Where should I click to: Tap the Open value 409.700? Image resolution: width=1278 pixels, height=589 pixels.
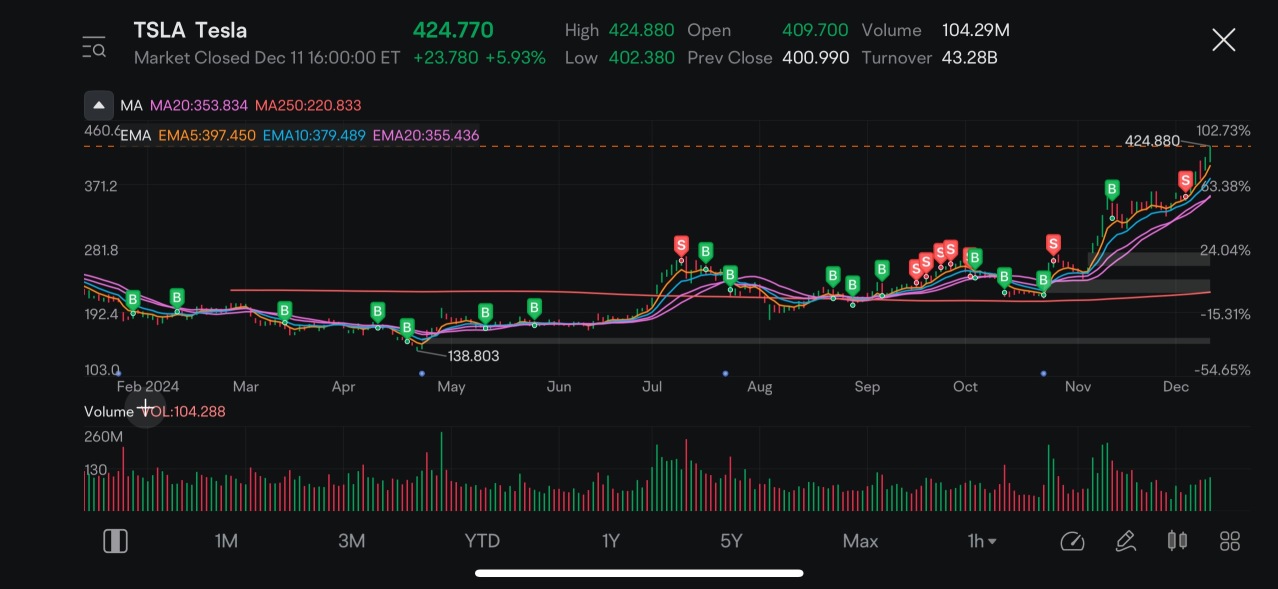815,30
